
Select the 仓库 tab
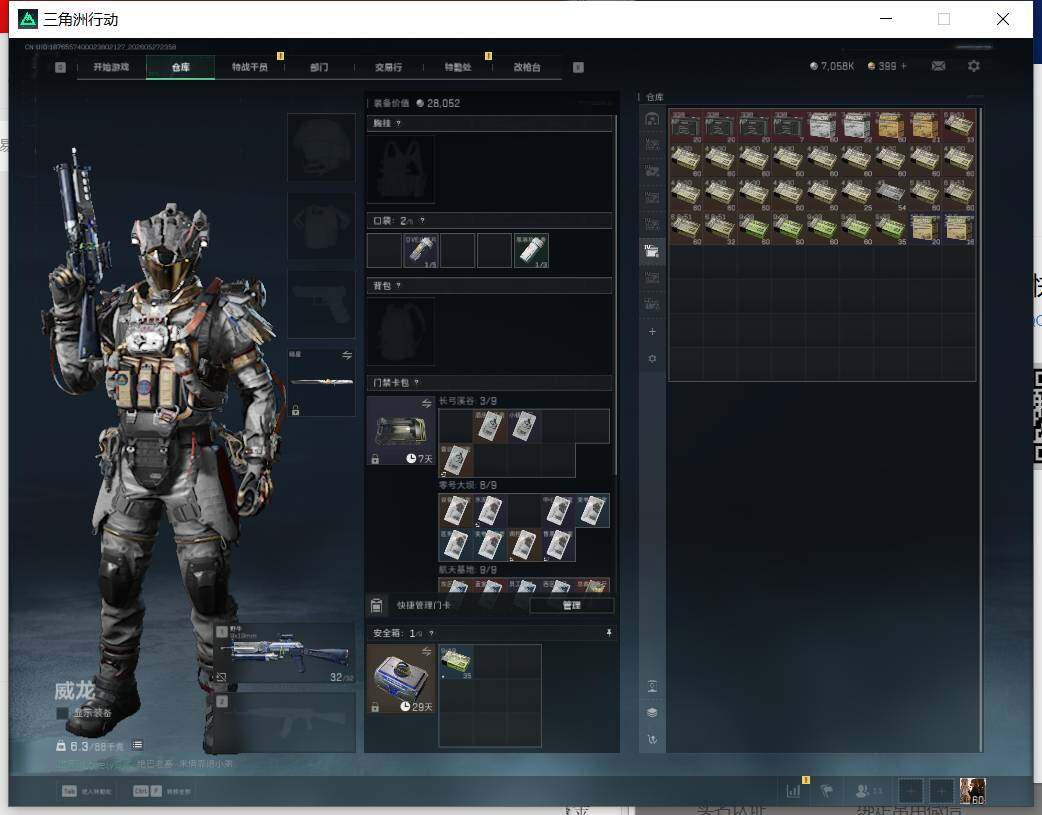click(180, 67)
